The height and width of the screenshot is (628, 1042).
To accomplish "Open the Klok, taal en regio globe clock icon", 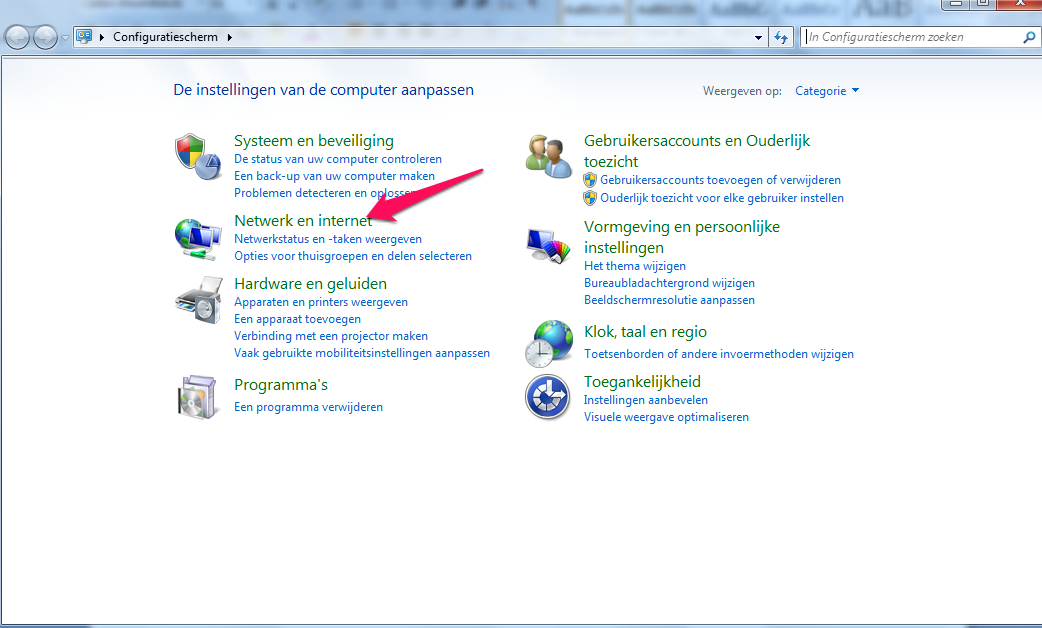I will point(548,344).
